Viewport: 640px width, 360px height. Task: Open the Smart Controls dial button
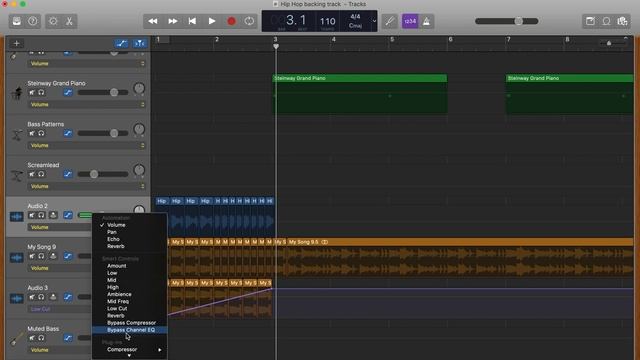(x=53, y=21)
